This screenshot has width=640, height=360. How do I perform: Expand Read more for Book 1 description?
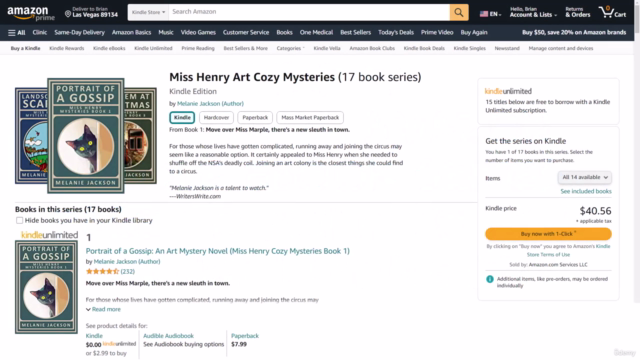point(103,309)
